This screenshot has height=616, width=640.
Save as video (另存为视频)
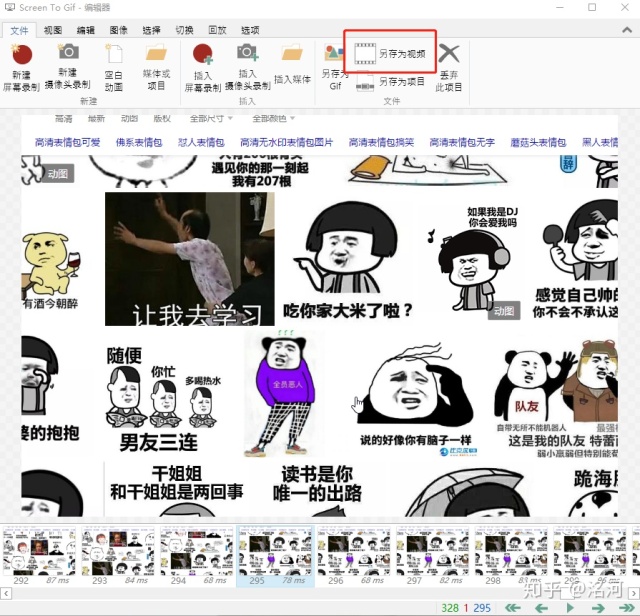click(x=390, y=53)
